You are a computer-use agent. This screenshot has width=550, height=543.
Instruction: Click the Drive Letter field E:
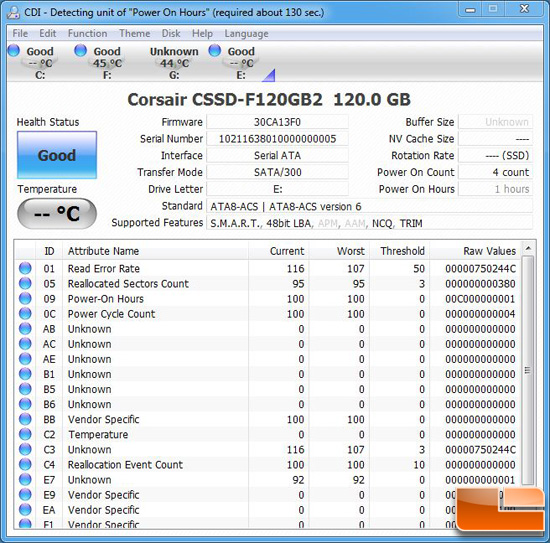[x=277, y=189]
